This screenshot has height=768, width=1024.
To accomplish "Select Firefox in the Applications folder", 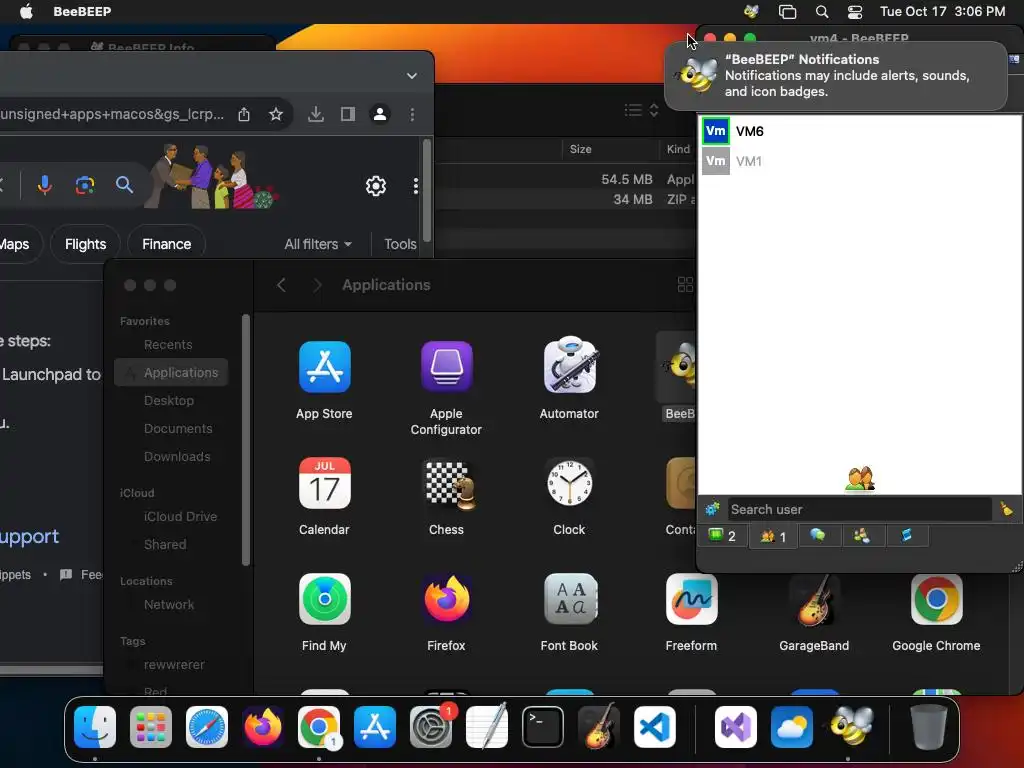I will pos(447,599).
